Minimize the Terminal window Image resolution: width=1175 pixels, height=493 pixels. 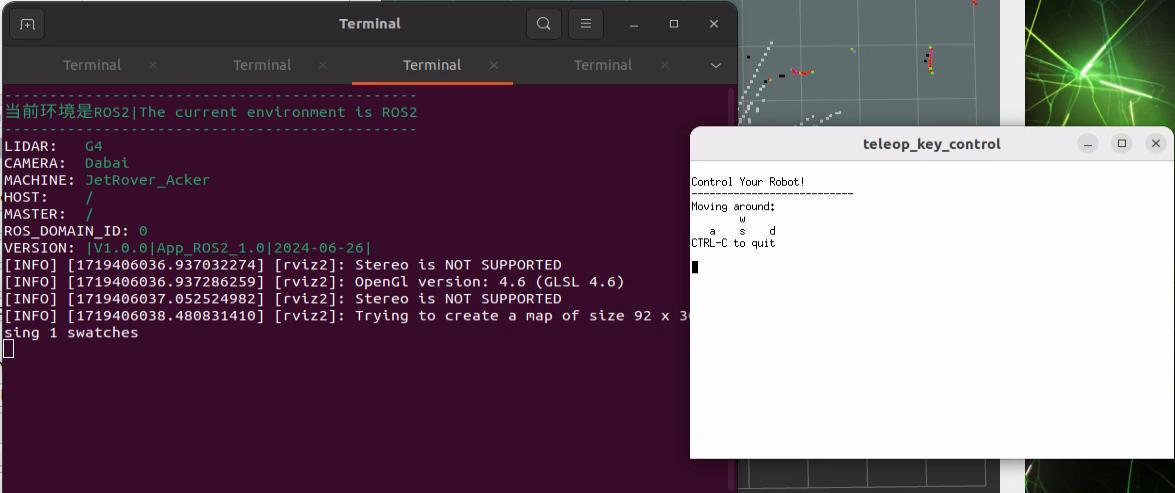point(634,24)
